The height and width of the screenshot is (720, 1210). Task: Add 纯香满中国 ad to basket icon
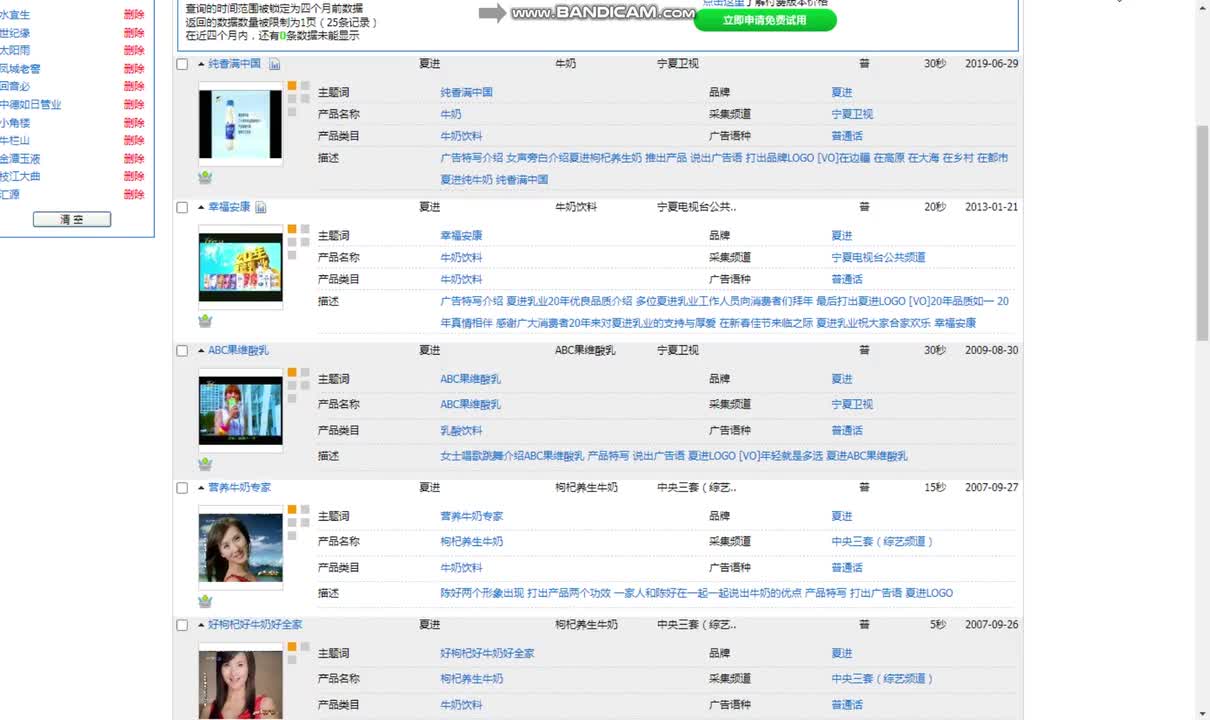205,177
